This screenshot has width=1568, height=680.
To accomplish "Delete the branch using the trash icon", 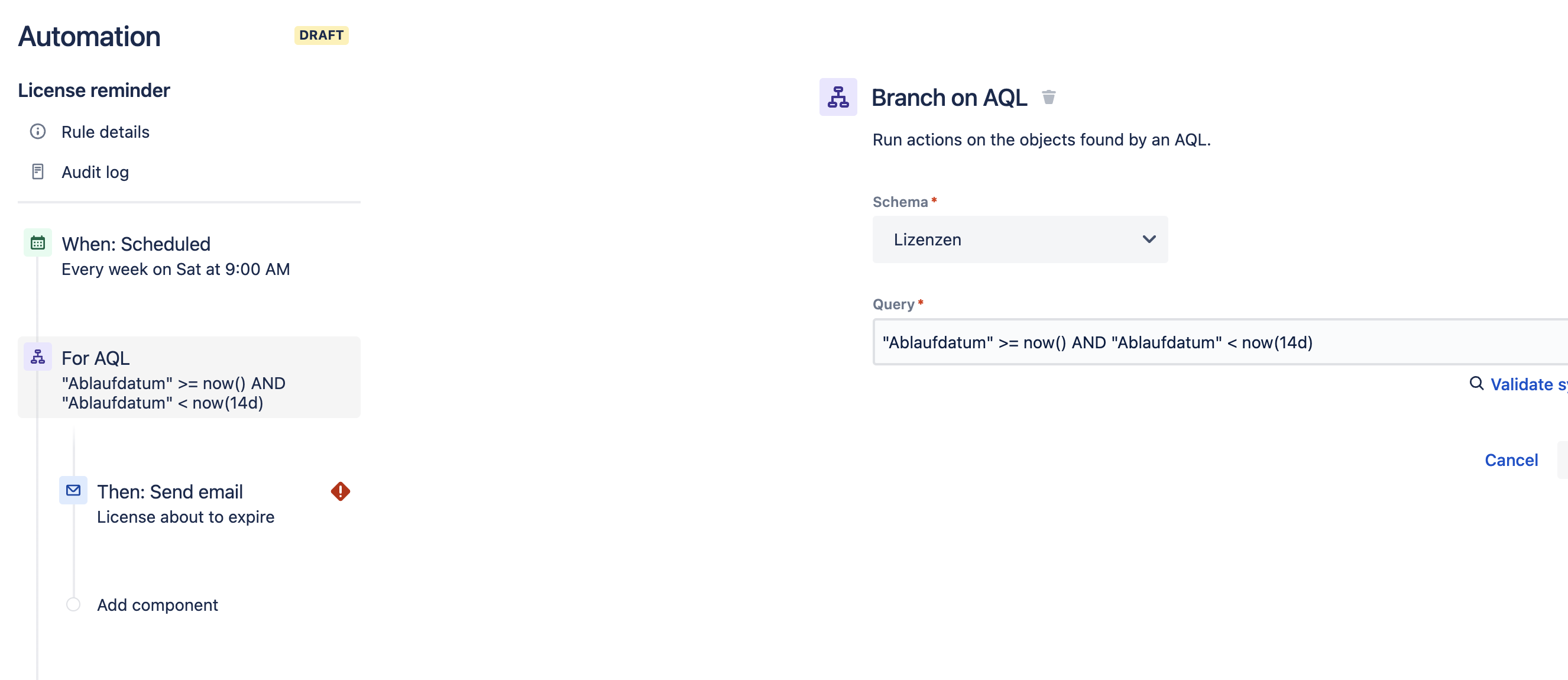I will 1049,97.
